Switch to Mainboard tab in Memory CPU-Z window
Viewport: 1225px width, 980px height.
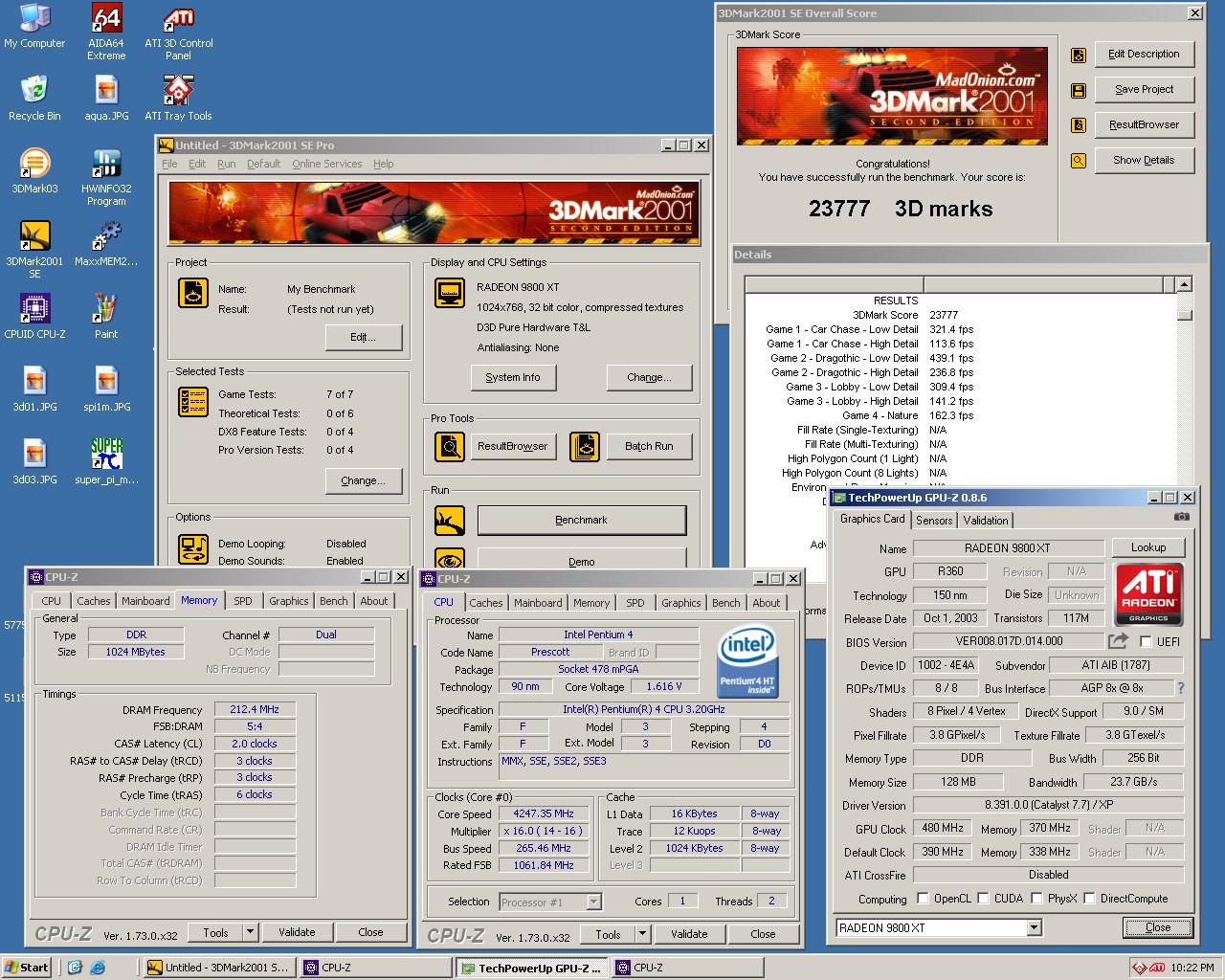[145, 601]
